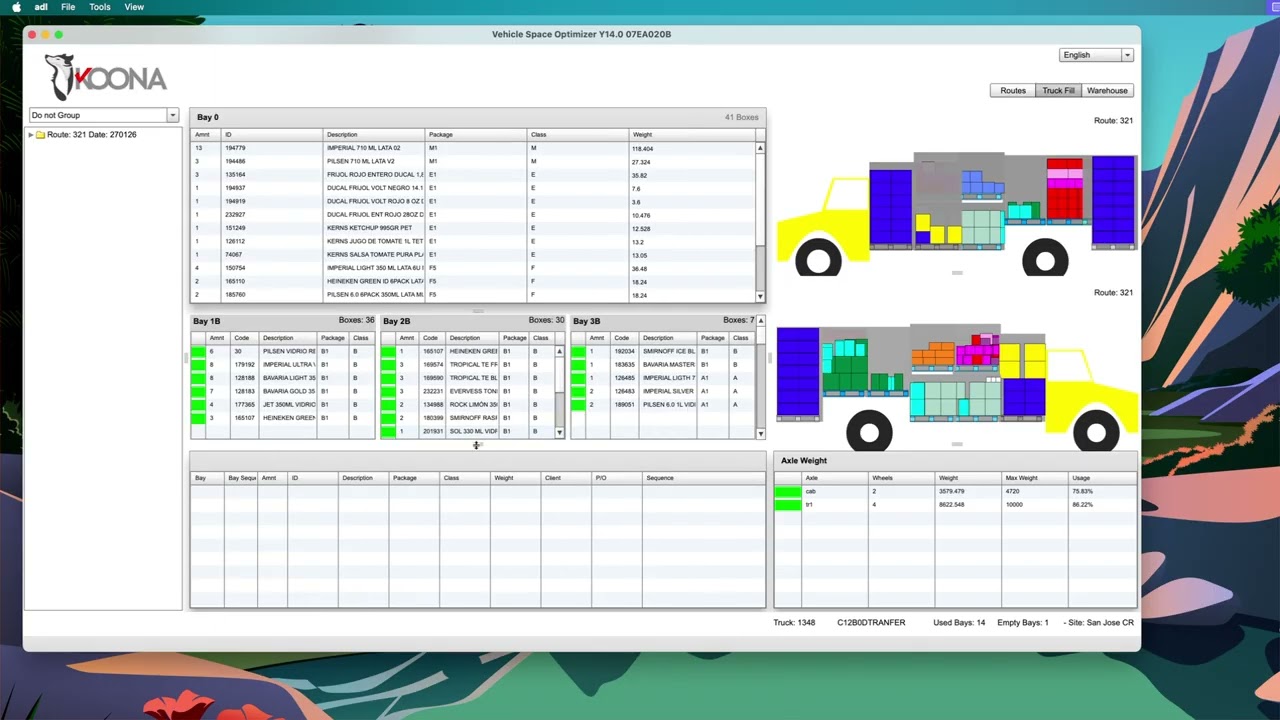Click the P/O column header

pos(617,478)
